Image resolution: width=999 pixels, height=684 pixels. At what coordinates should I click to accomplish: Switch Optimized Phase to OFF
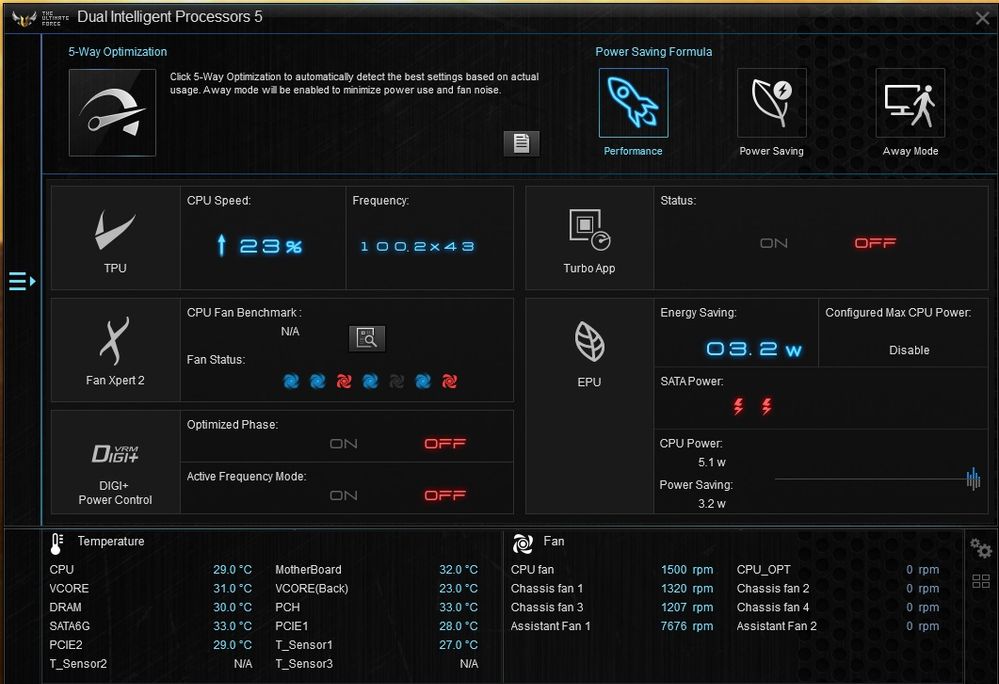pyautogui.click(x=445, y=444)
